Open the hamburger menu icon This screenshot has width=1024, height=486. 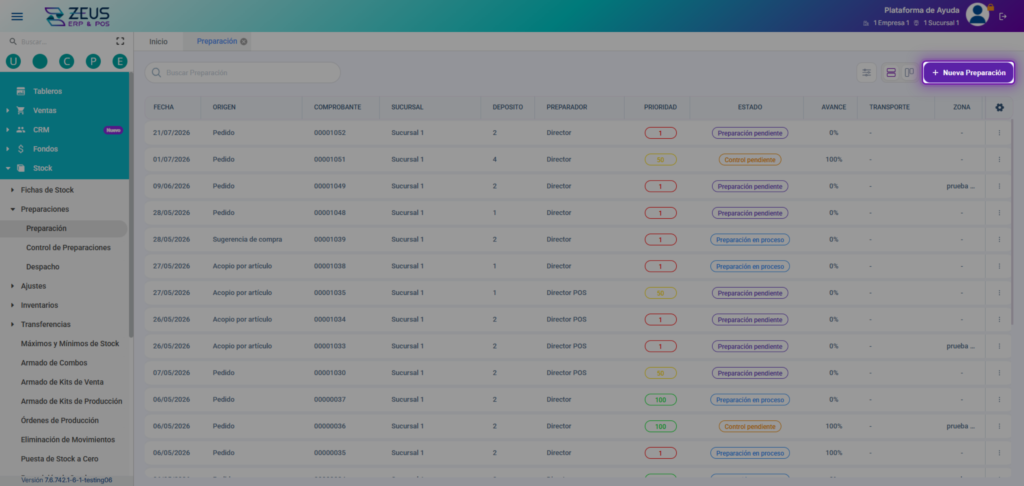pos(17,16)
